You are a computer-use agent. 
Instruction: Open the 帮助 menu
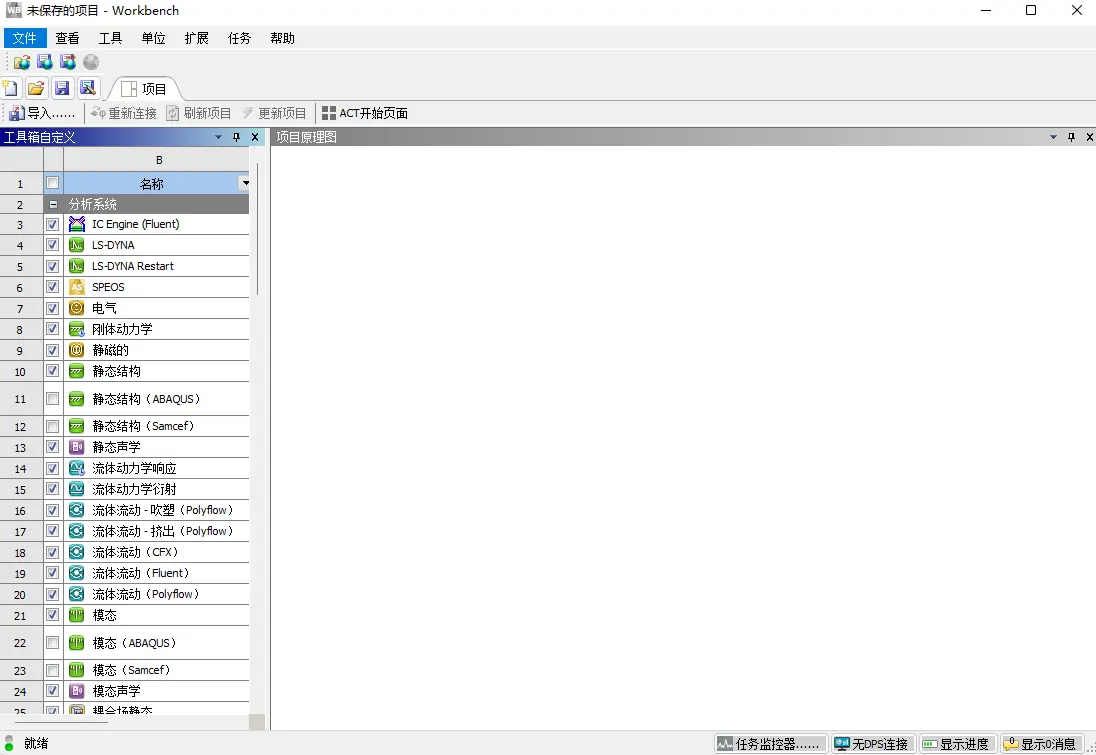click(x=282, y=38)
